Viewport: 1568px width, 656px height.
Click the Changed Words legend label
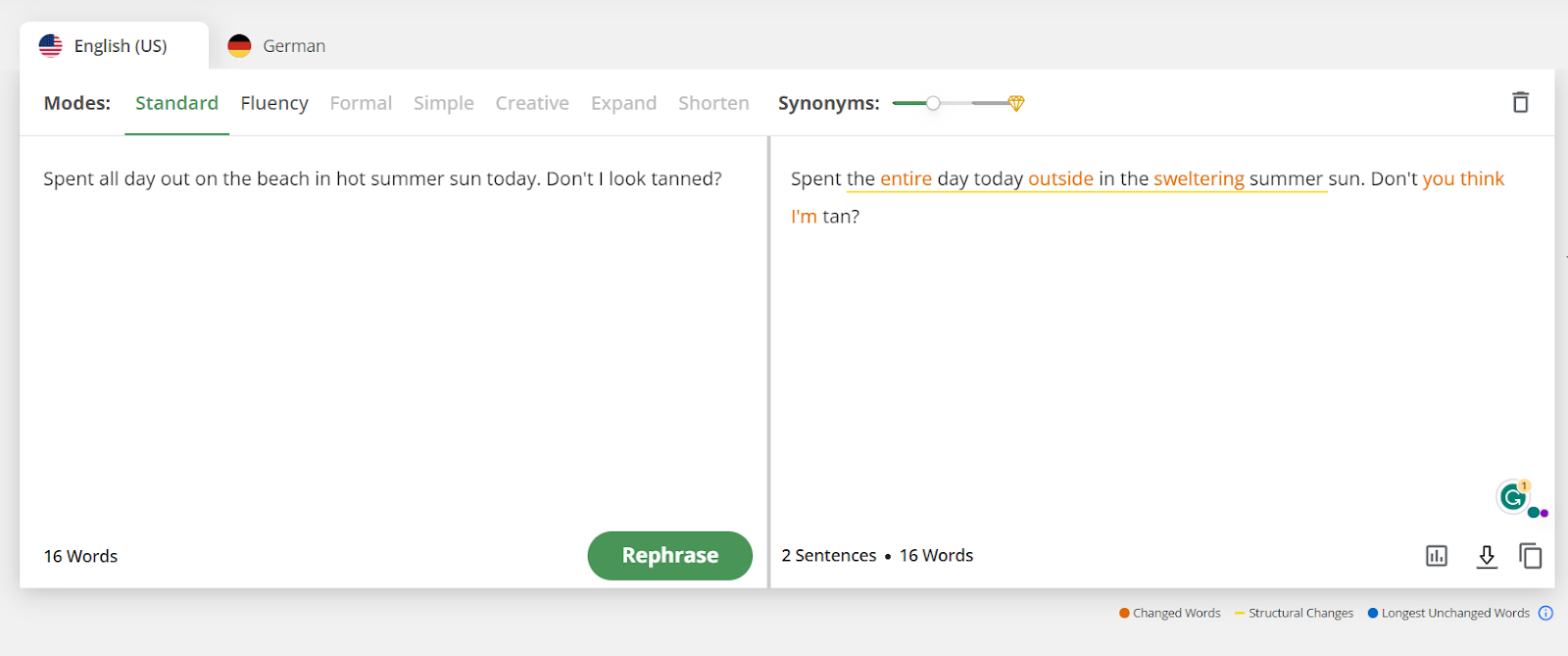(1176, 613)
